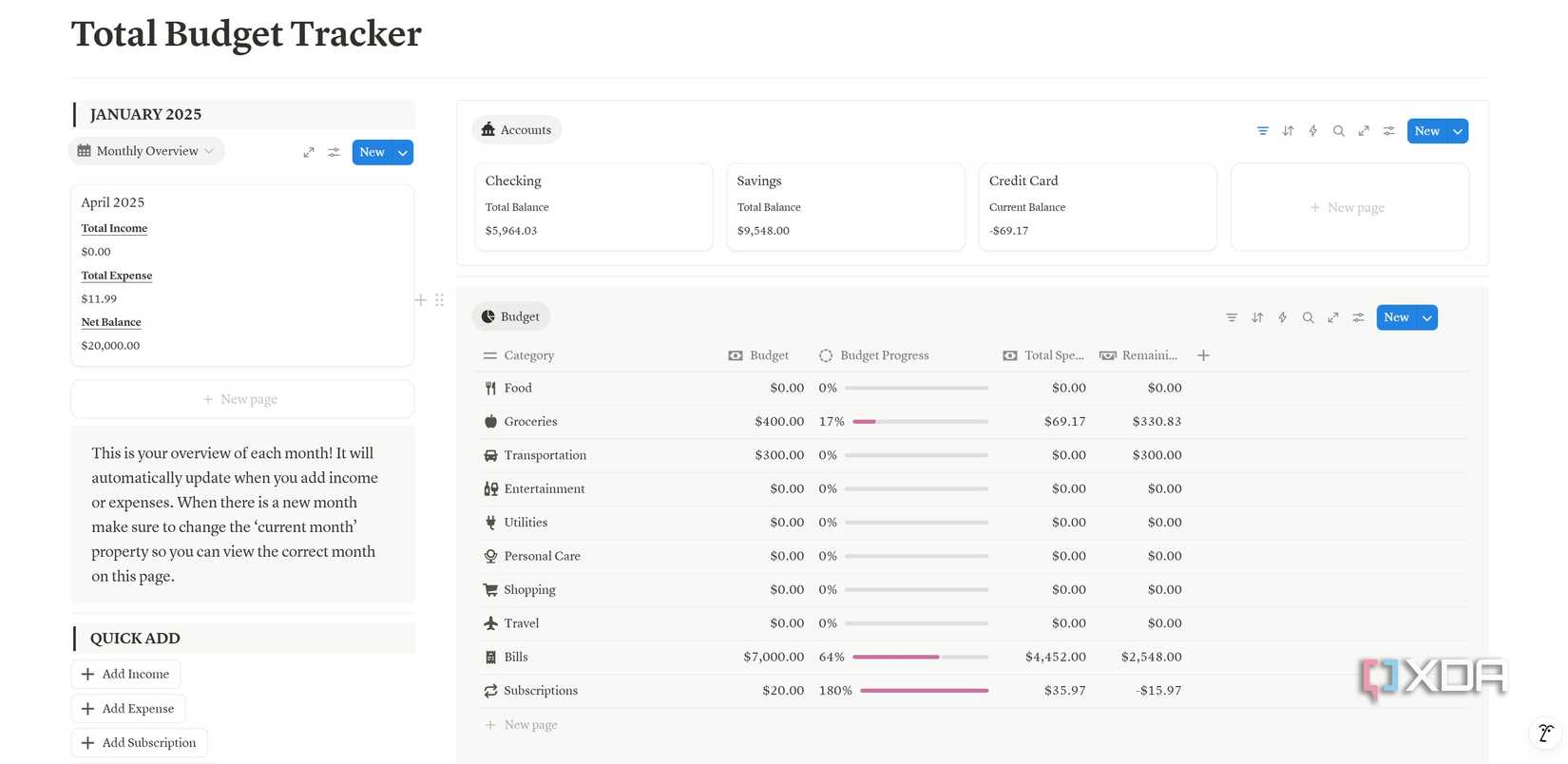
Task: Expand Accounts view to full page
Action: (1364, 131)
